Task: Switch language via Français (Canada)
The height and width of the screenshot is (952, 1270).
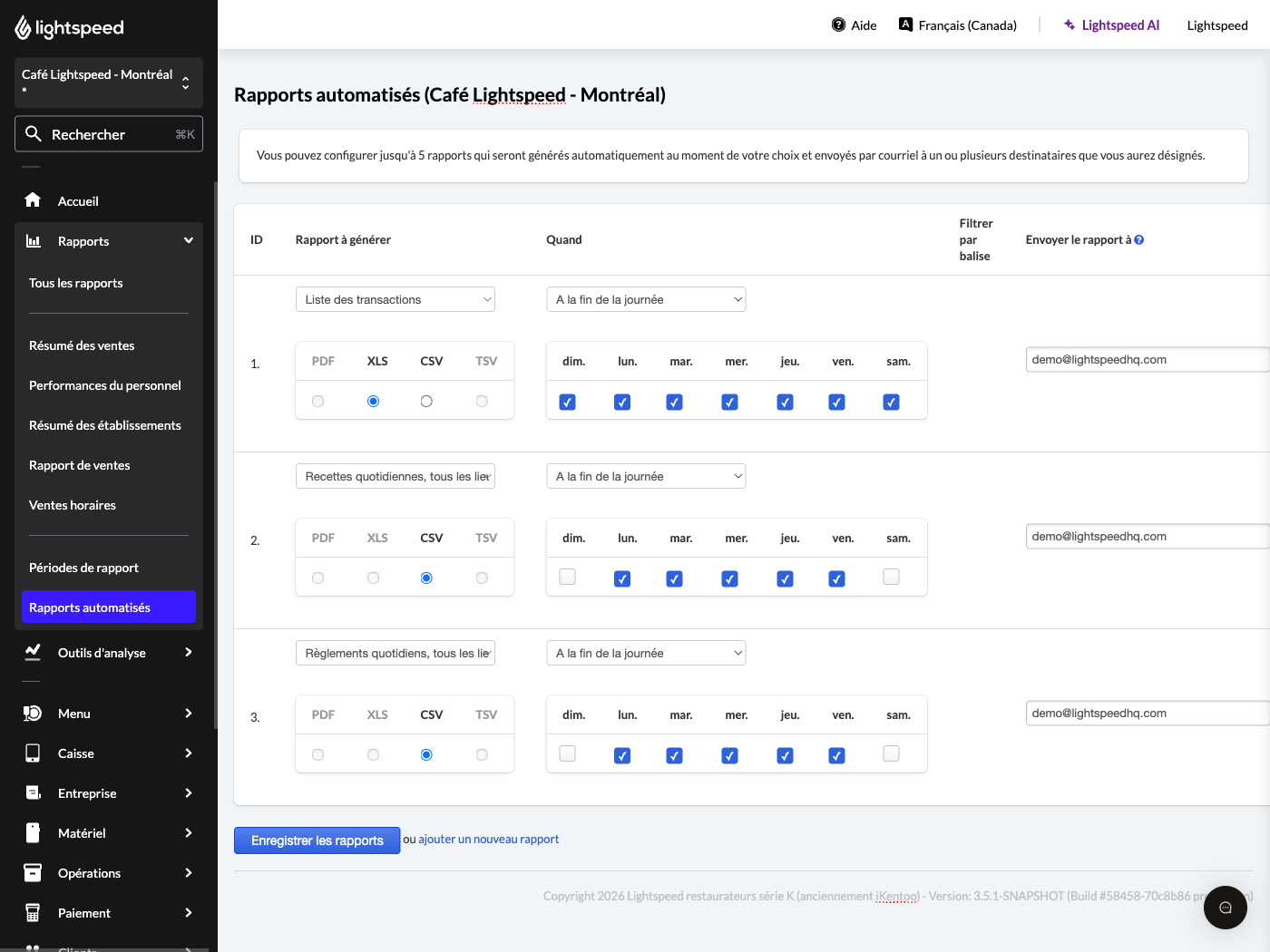Action: click(x=958, y=25)
